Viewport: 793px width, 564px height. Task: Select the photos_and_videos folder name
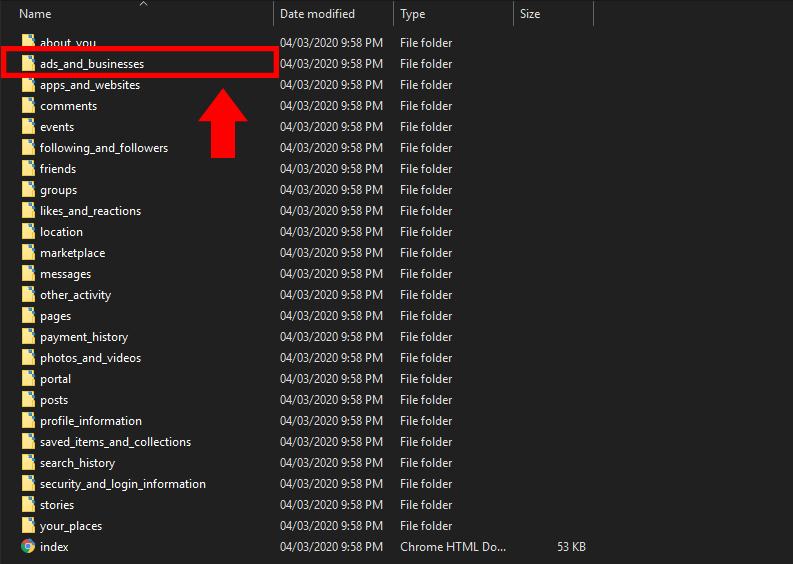91,358
